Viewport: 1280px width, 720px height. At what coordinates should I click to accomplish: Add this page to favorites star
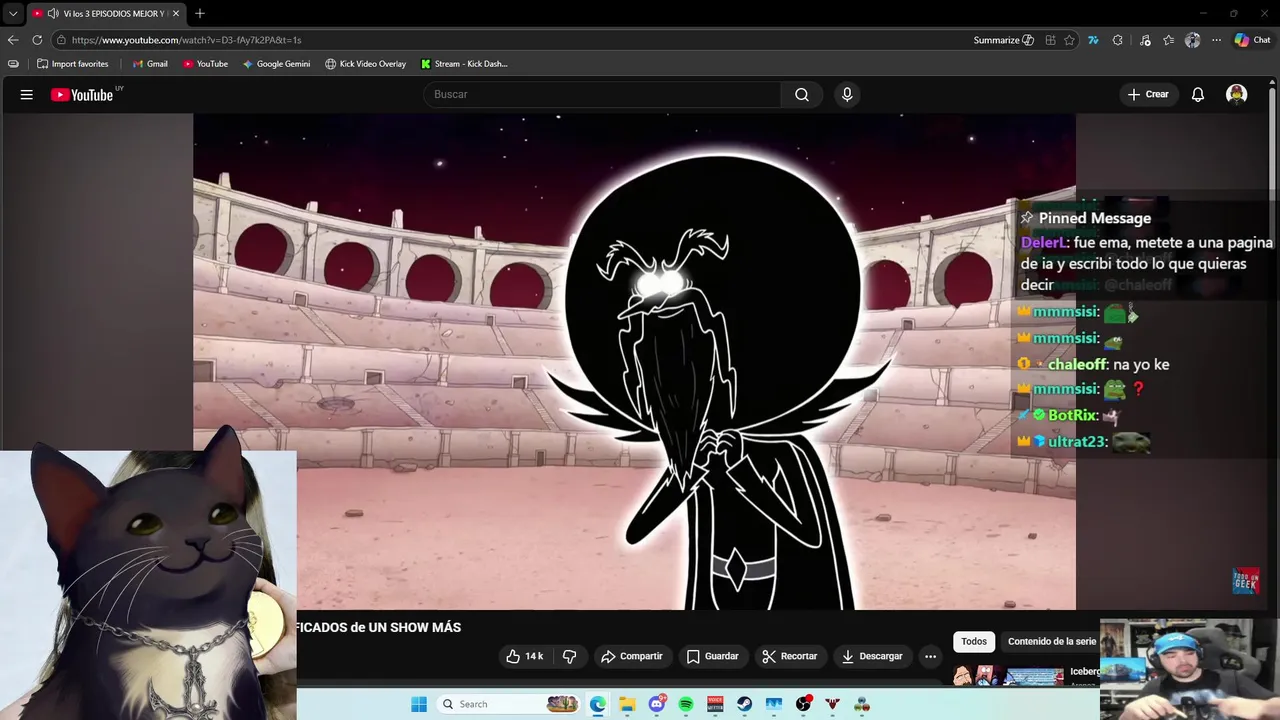(x=1069, y=40)
